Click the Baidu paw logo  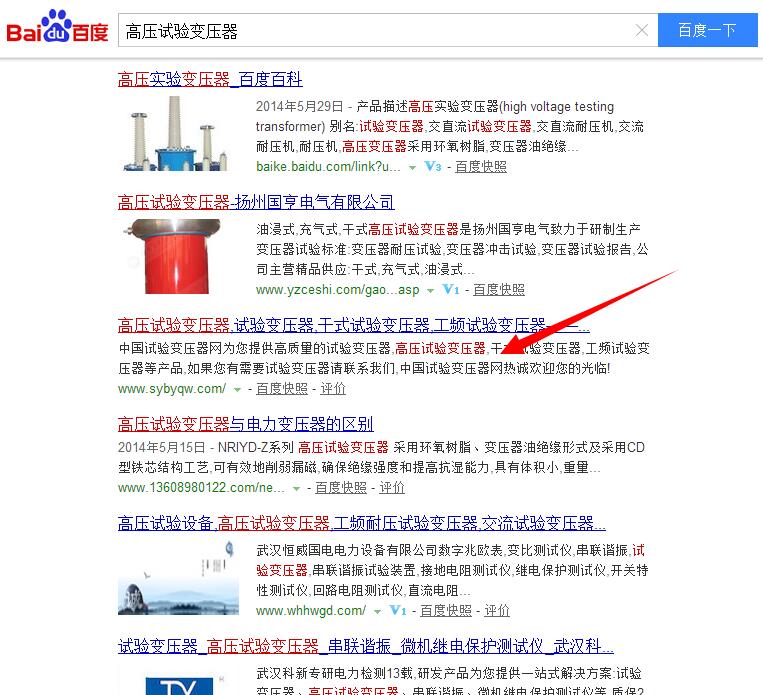(x=57, y=27)
